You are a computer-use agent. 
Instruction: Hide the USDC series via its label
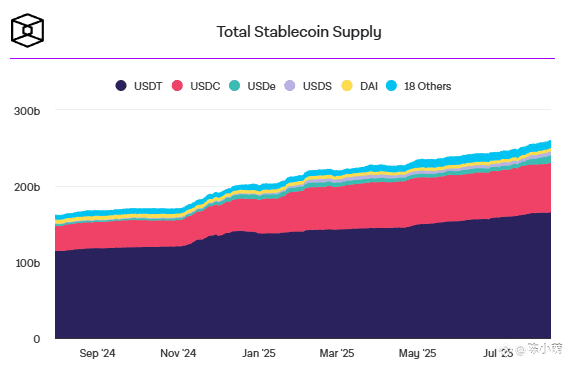click(x=205, y=86)
